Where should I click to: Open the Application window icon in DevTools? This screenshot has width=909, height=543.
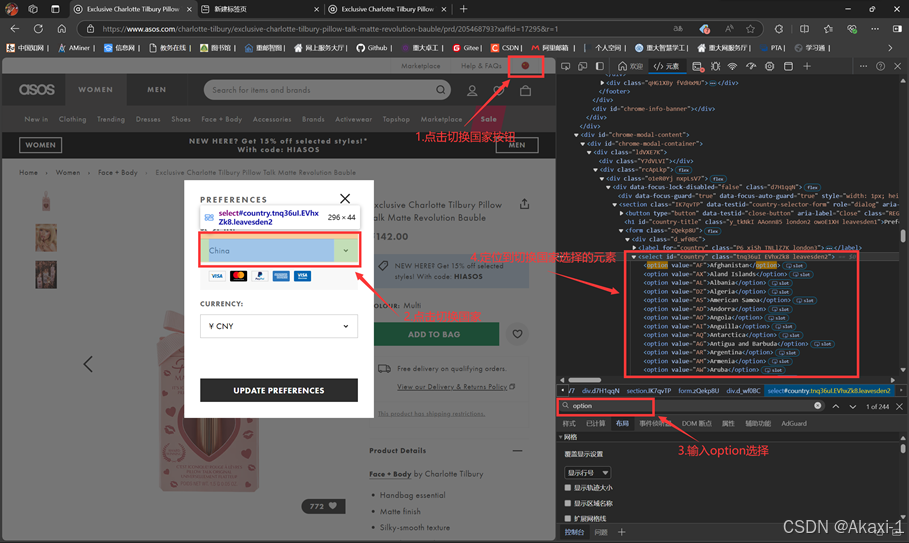[x=788, y=66]
